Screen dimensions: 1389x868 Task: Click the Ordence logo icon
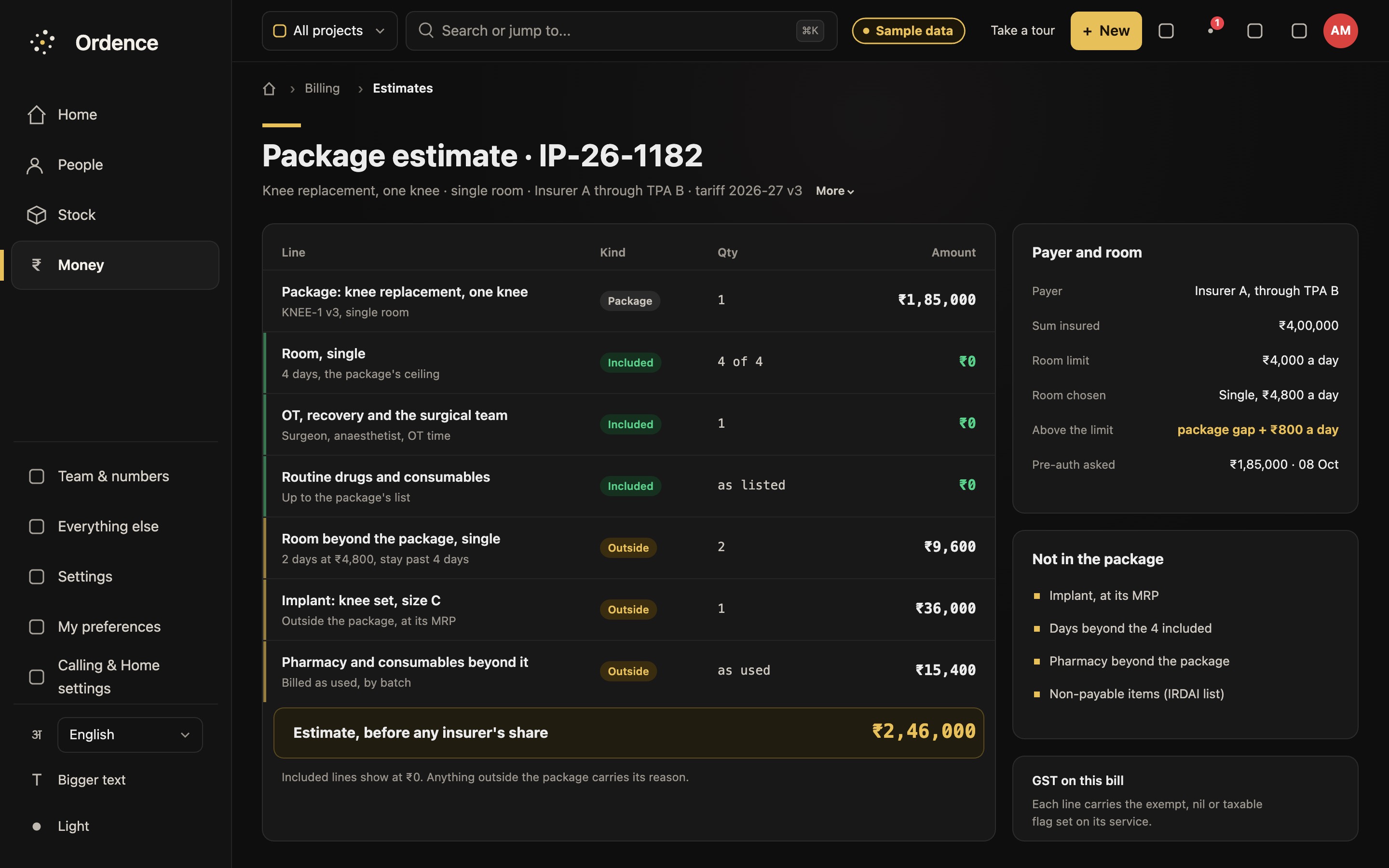42,42
